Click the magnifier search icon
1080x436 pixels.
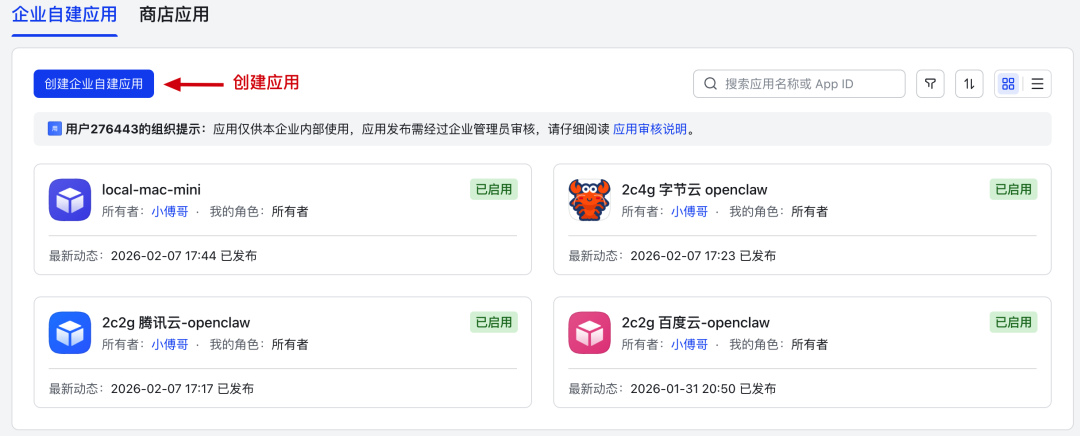pyautogui.click(x=710, y=84)
